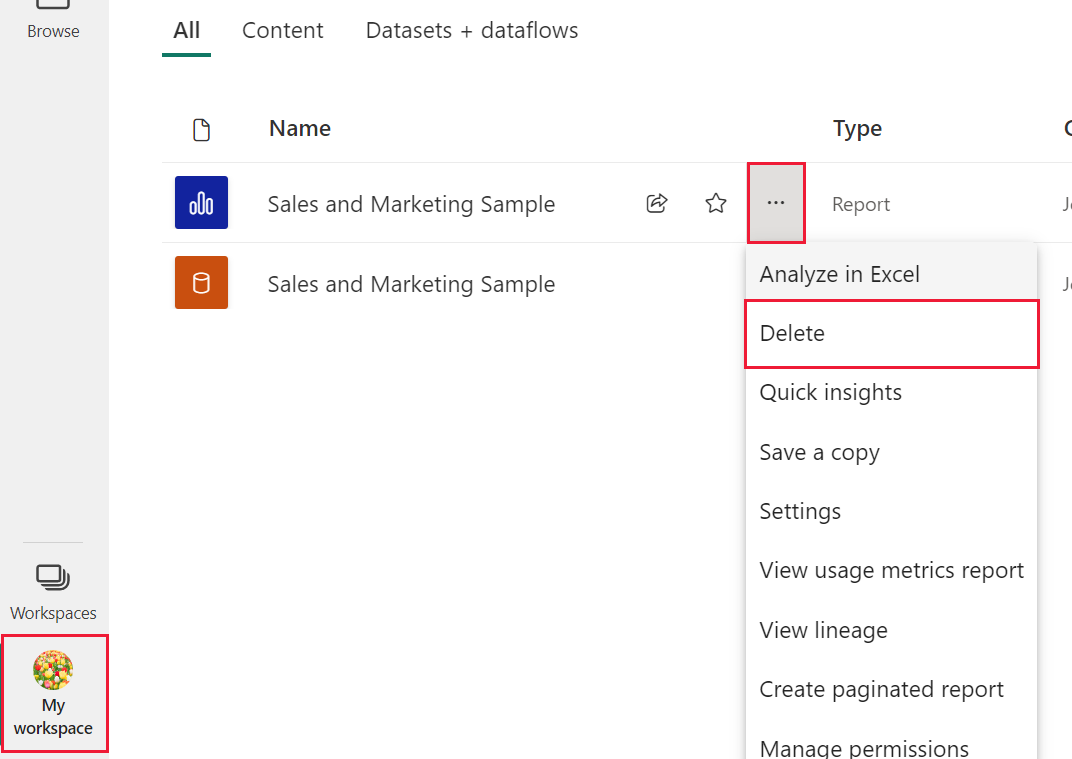This screenshot has width=1072, height=759.
Task: Sort by the Type column header
Action: tap(857, 129)
